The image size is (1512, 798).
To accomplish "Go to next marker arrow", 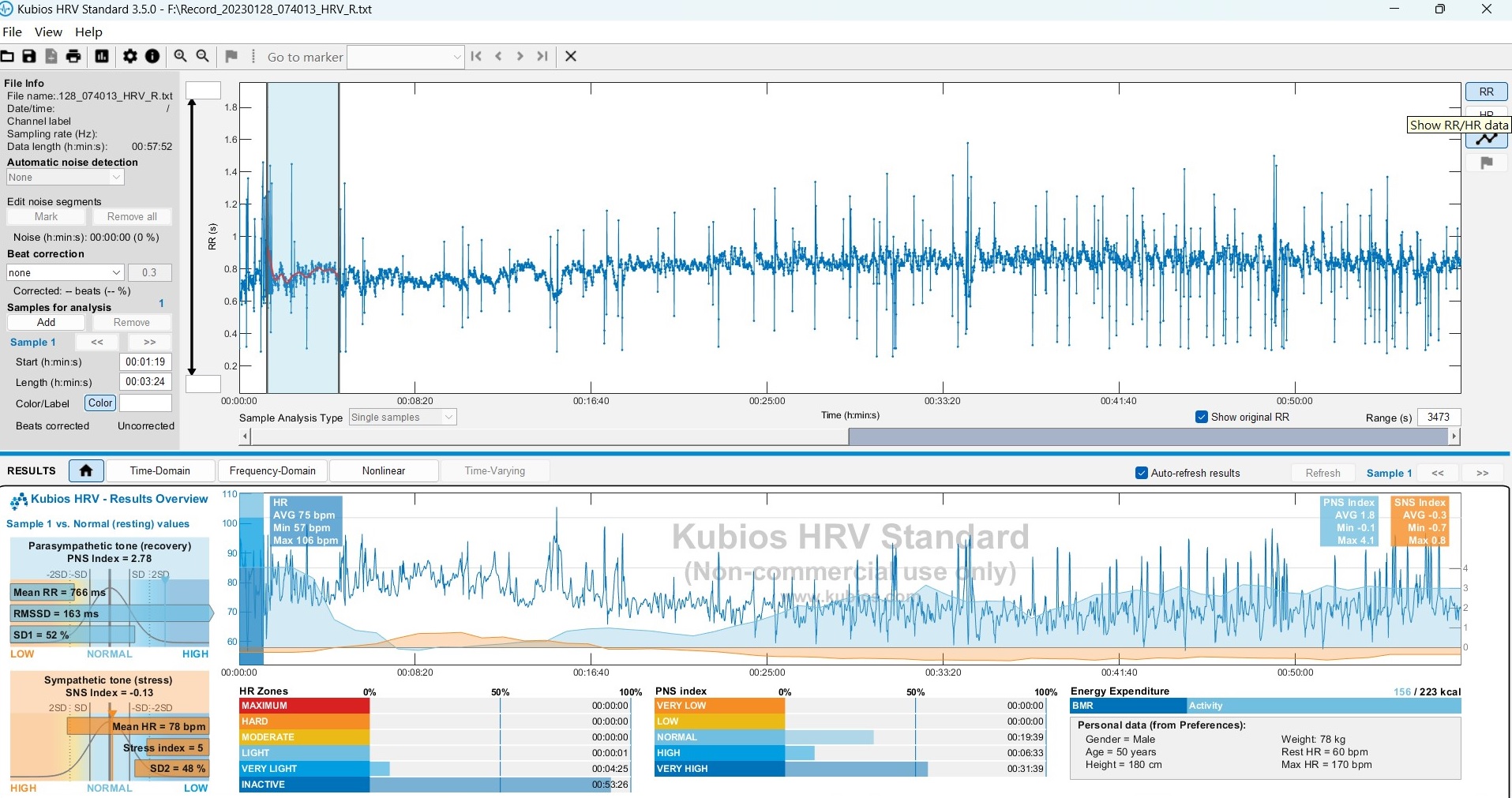I will point(520,56).
